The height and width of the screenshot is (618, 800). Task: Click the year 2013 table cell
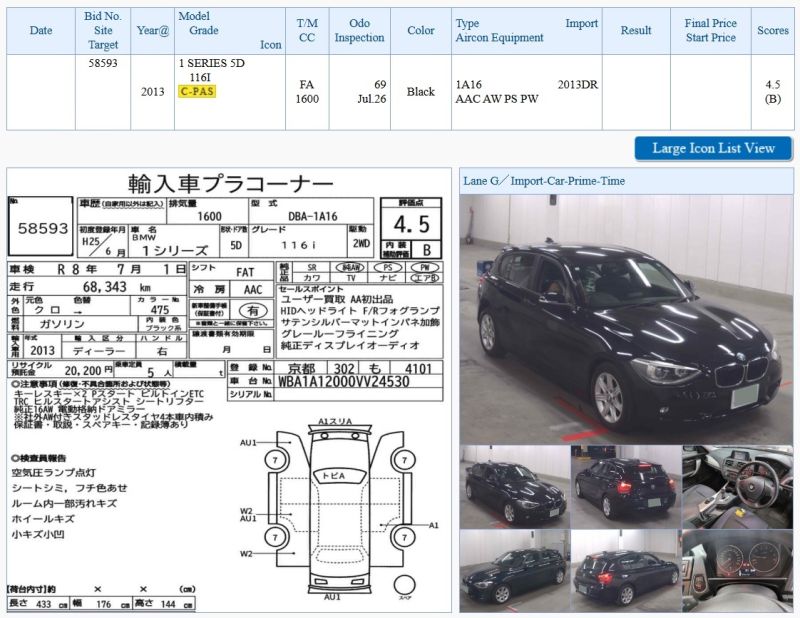pyautogui.click(x=153, y=92)
